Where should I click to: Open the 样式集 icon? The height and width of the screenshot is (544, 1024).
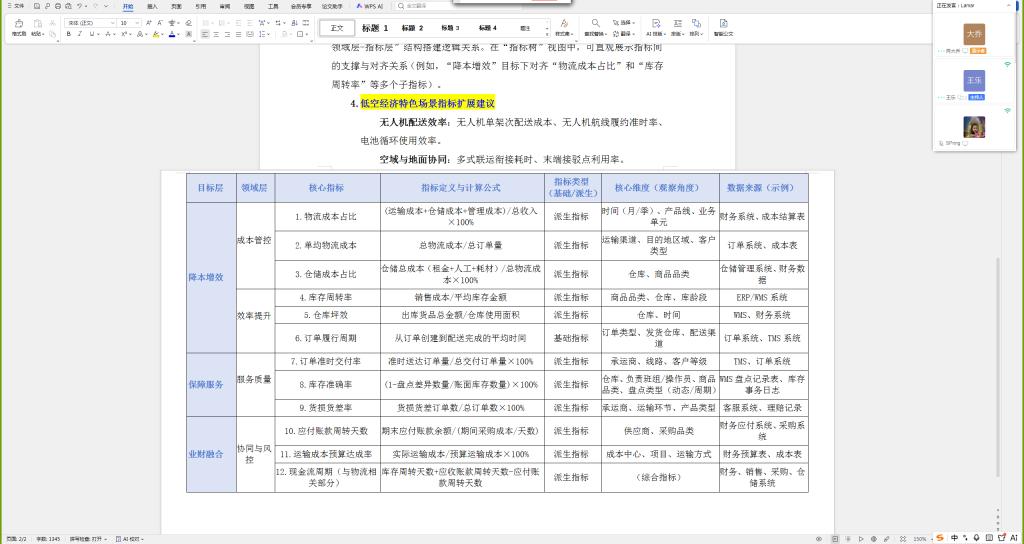coord(564,23)
